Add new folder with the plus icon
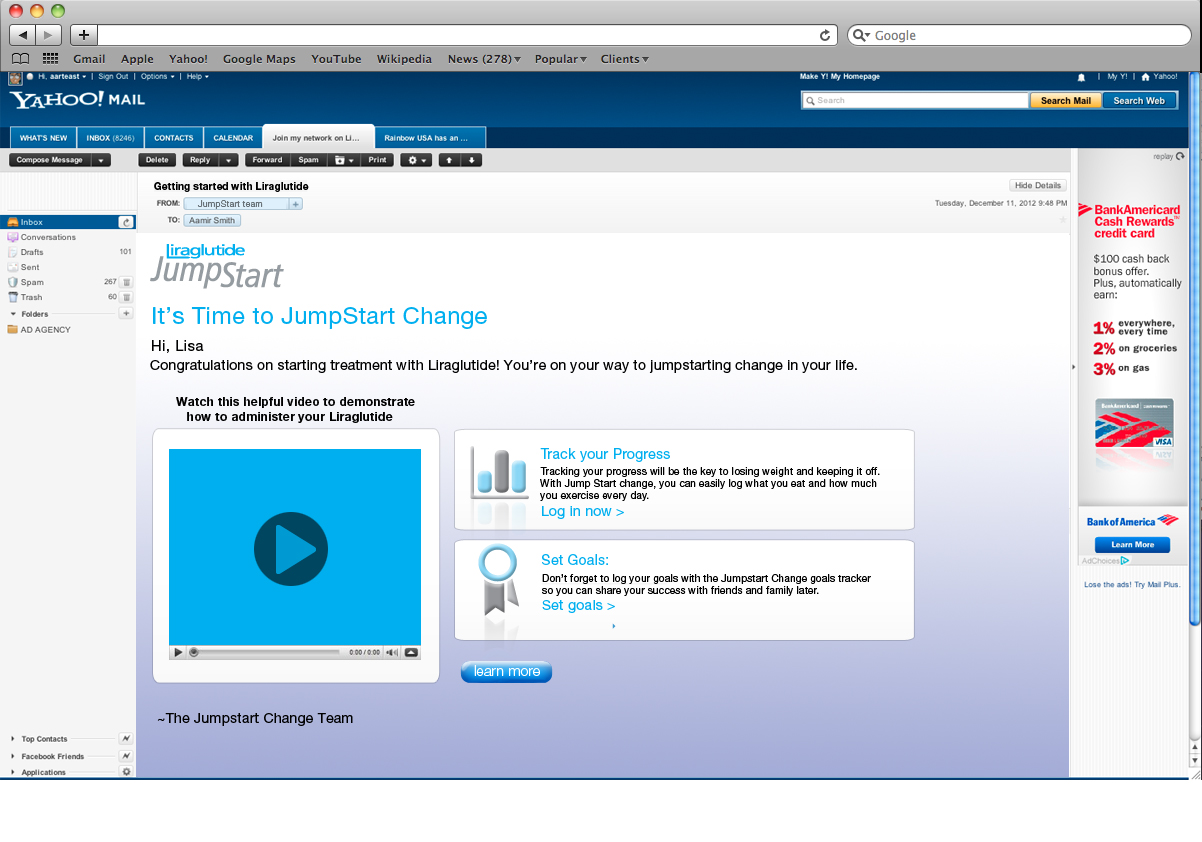This screenshot has height=842, width=1202. pos(126,313)
